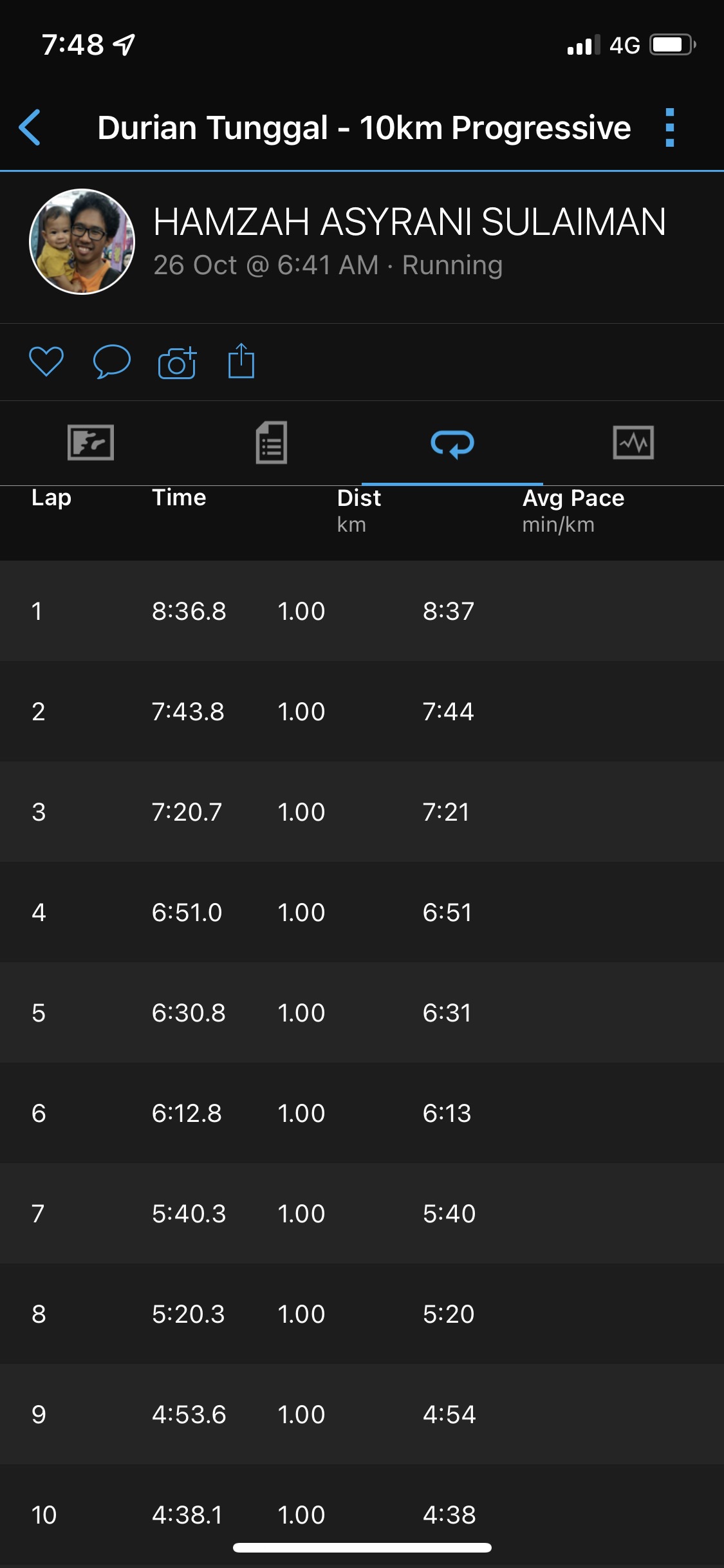Select lap 4 row with 6:51.0 time
The image size is (724, 1568).
pos(362,912)
